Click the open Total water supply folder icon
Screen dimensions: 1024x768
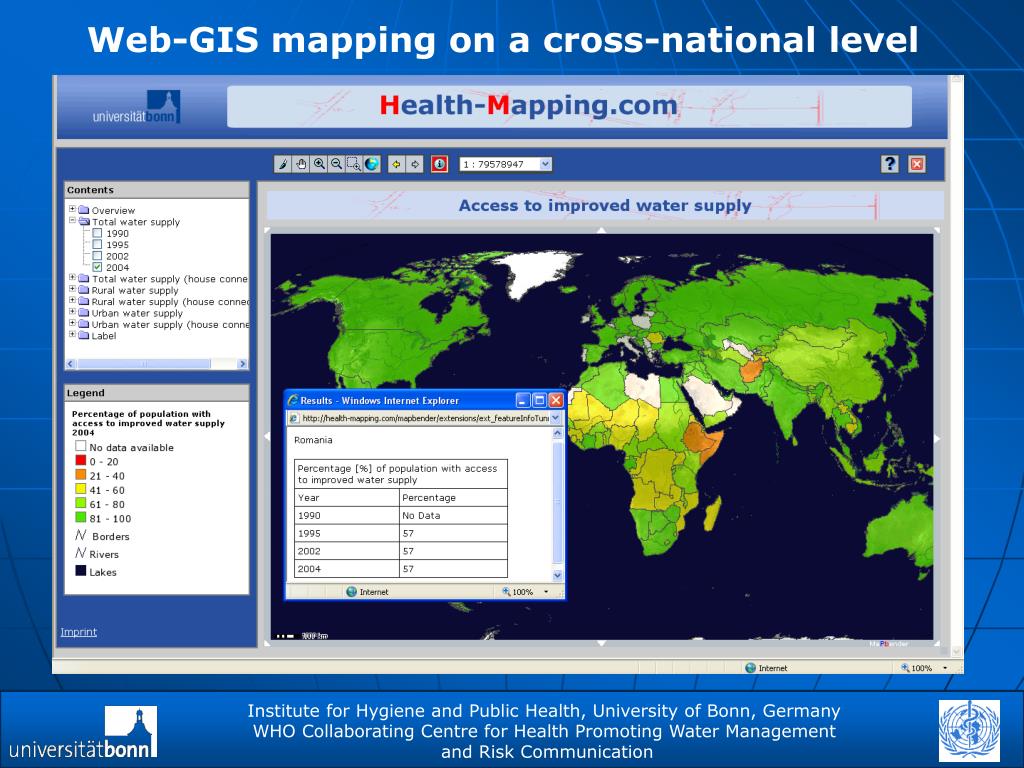coord(84,221)
